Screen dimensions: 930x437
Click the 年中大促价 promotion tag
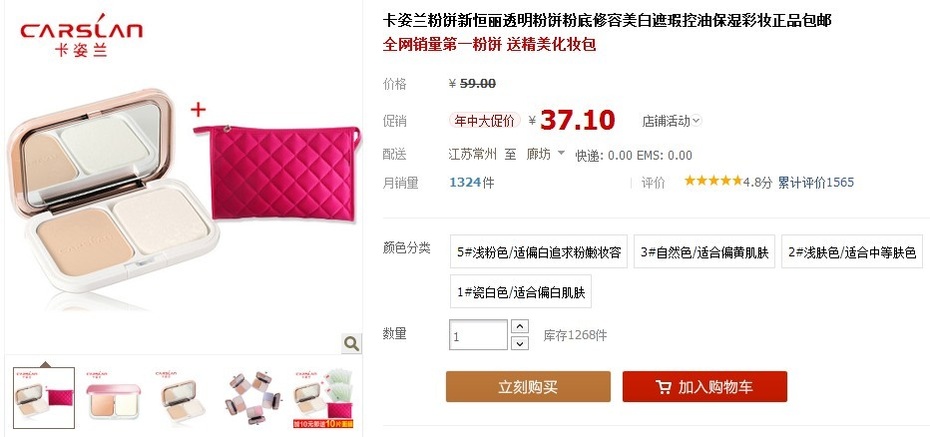[x=484, y=121]
